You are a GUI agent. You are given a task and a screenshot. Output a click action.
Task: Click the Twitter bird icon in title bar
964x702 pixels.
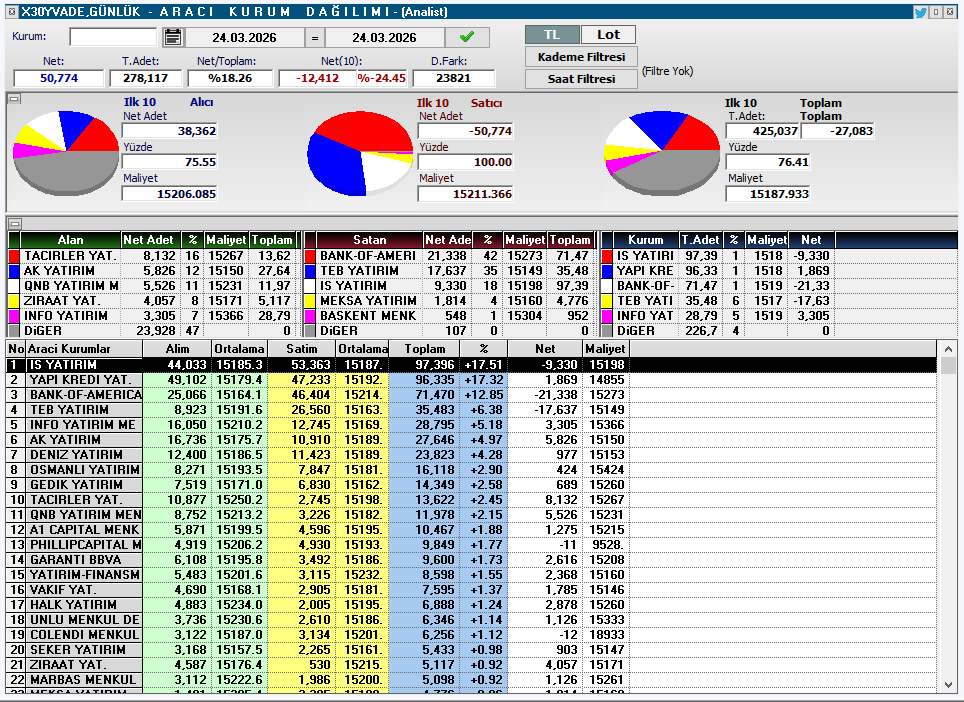pos(920,11)
